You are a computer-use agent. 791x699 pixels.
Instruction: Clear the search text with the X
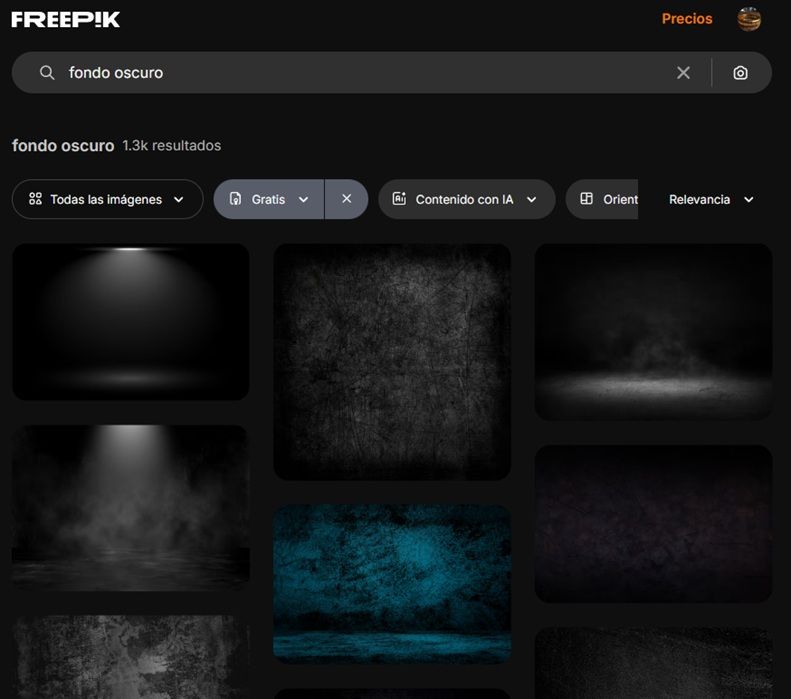tap(683, 73)
